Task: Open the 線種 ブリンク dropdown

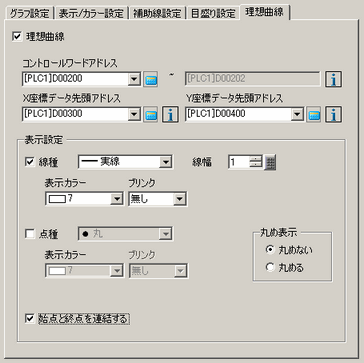Action: [179, 199]
